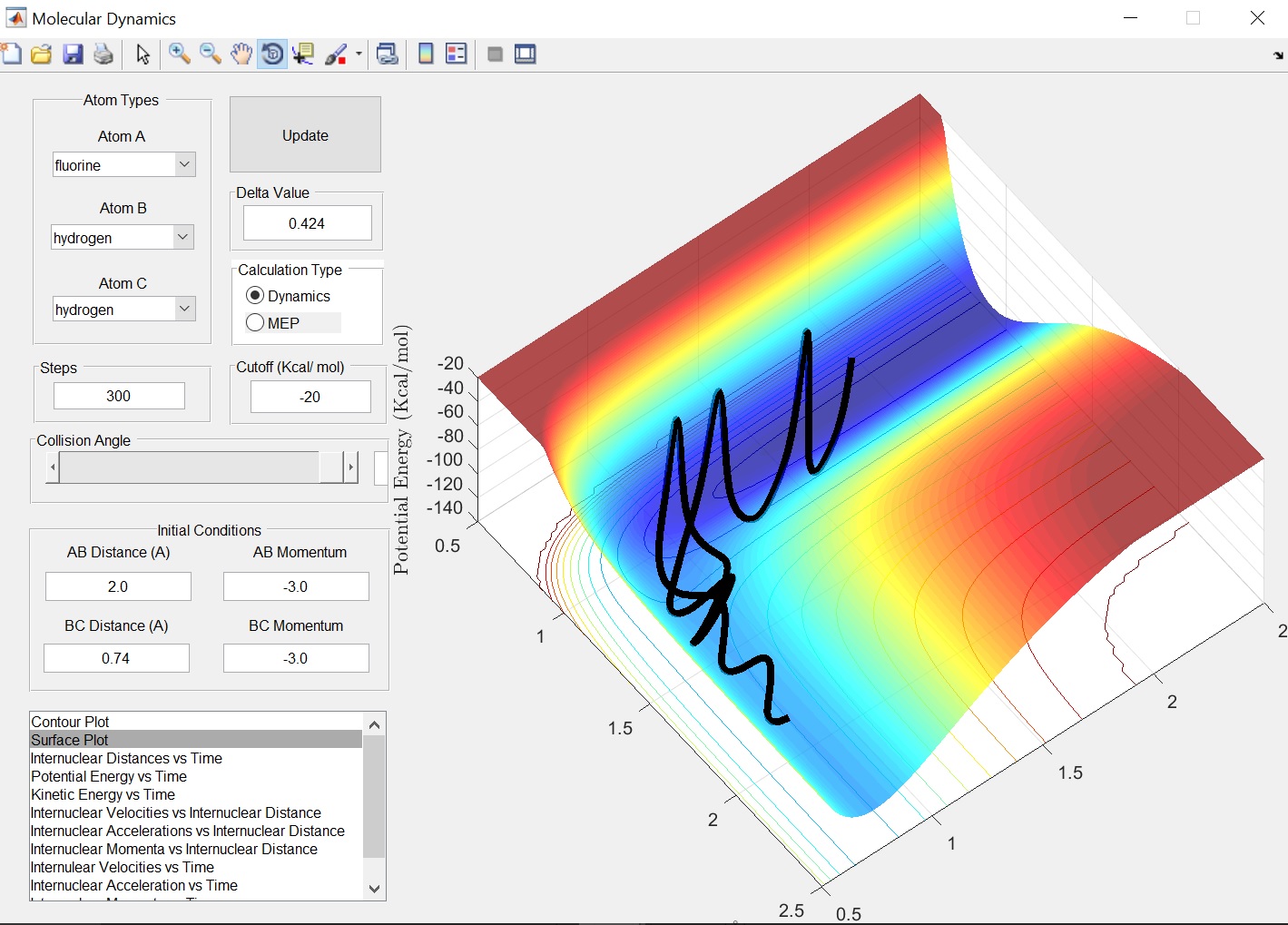Select the Data Cursor tool

(x=303, y=54)
